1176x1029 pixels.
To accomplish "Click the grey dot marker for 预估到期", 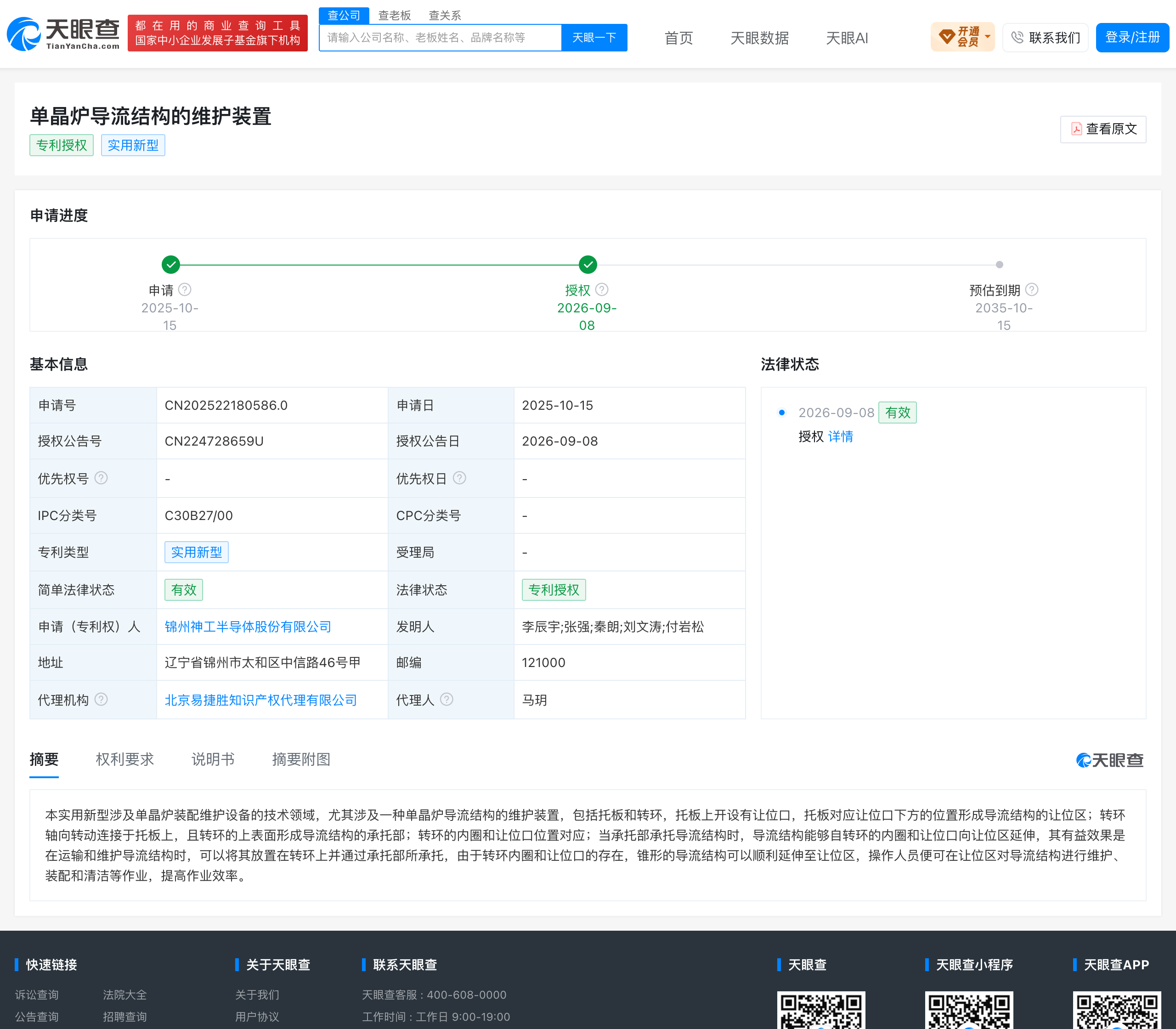I will (1000, 265).
